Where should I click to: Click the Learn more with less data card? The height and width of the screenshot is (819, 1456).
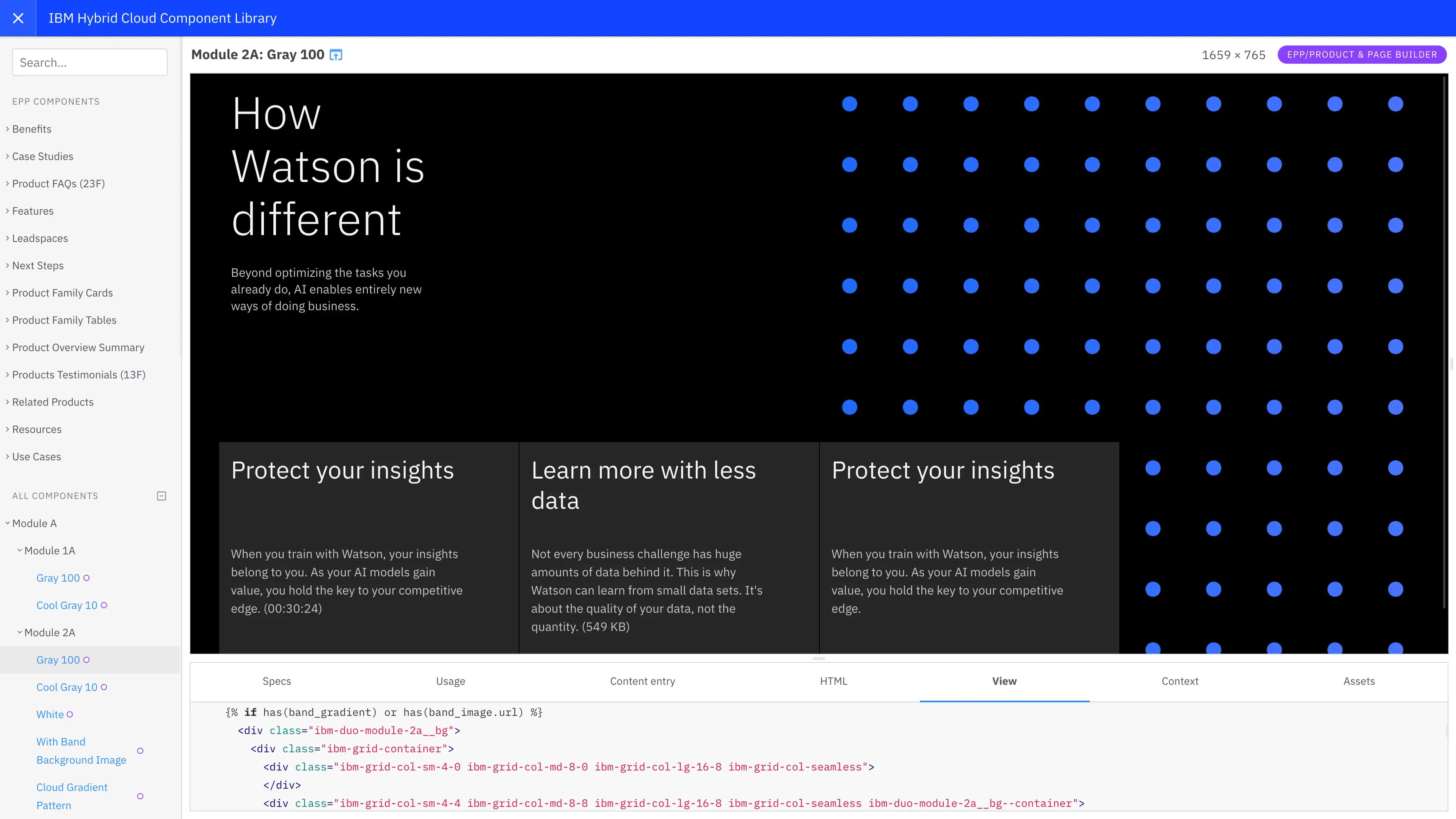click(x=668, y=548)
